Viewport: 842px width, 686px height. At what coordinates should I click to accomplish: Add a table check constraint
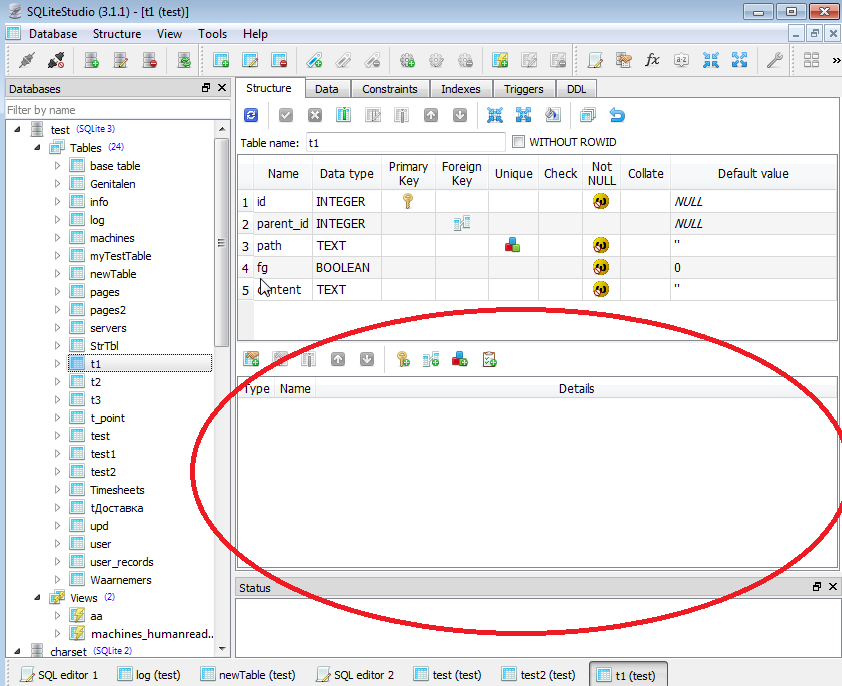click(489, 359)
